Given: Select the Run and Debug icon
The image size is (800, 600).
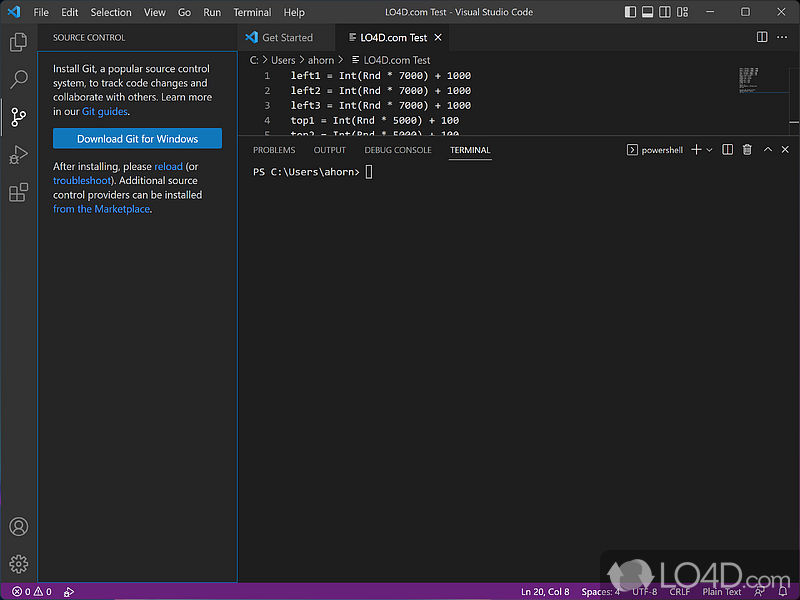Looking at the screenshot, I should click(18, 155).
